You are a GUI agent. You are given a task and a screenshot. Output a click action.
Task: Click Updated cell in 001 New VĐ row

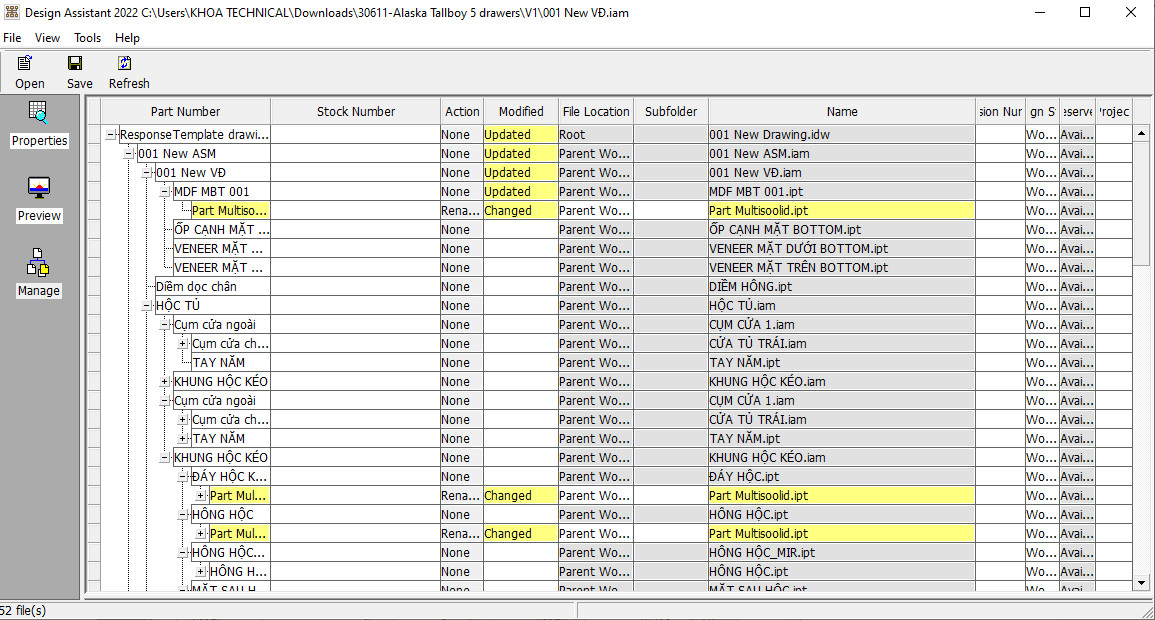[x=520, y=173]
